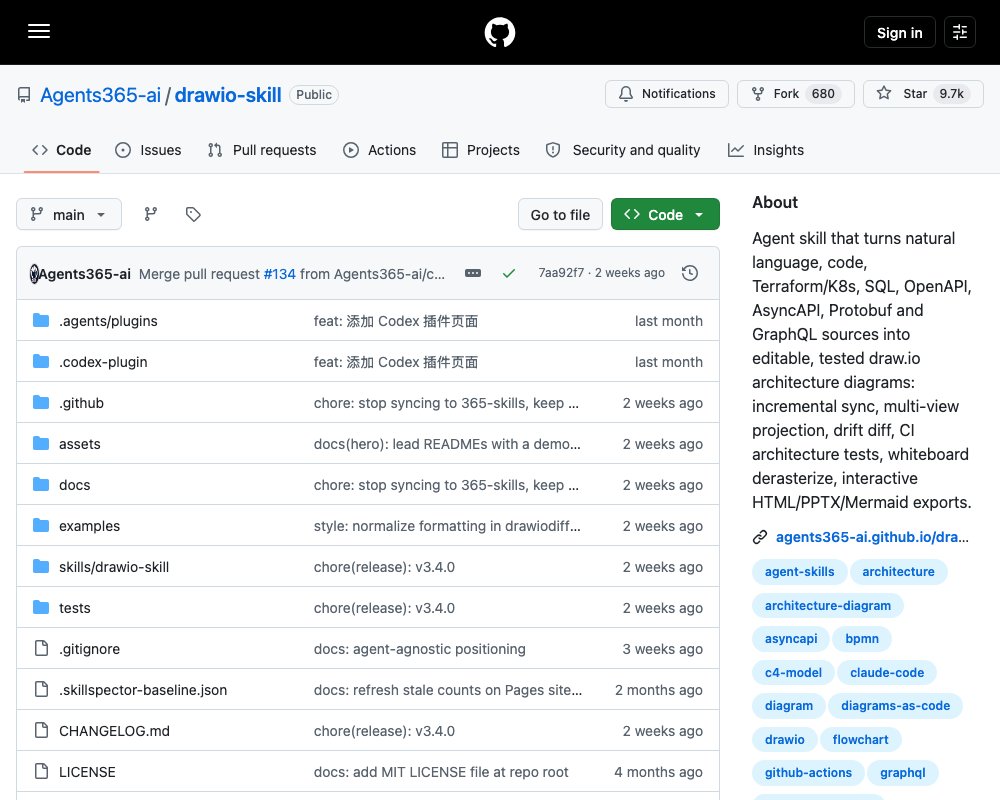Open commit history clock icon

(690, 273)
